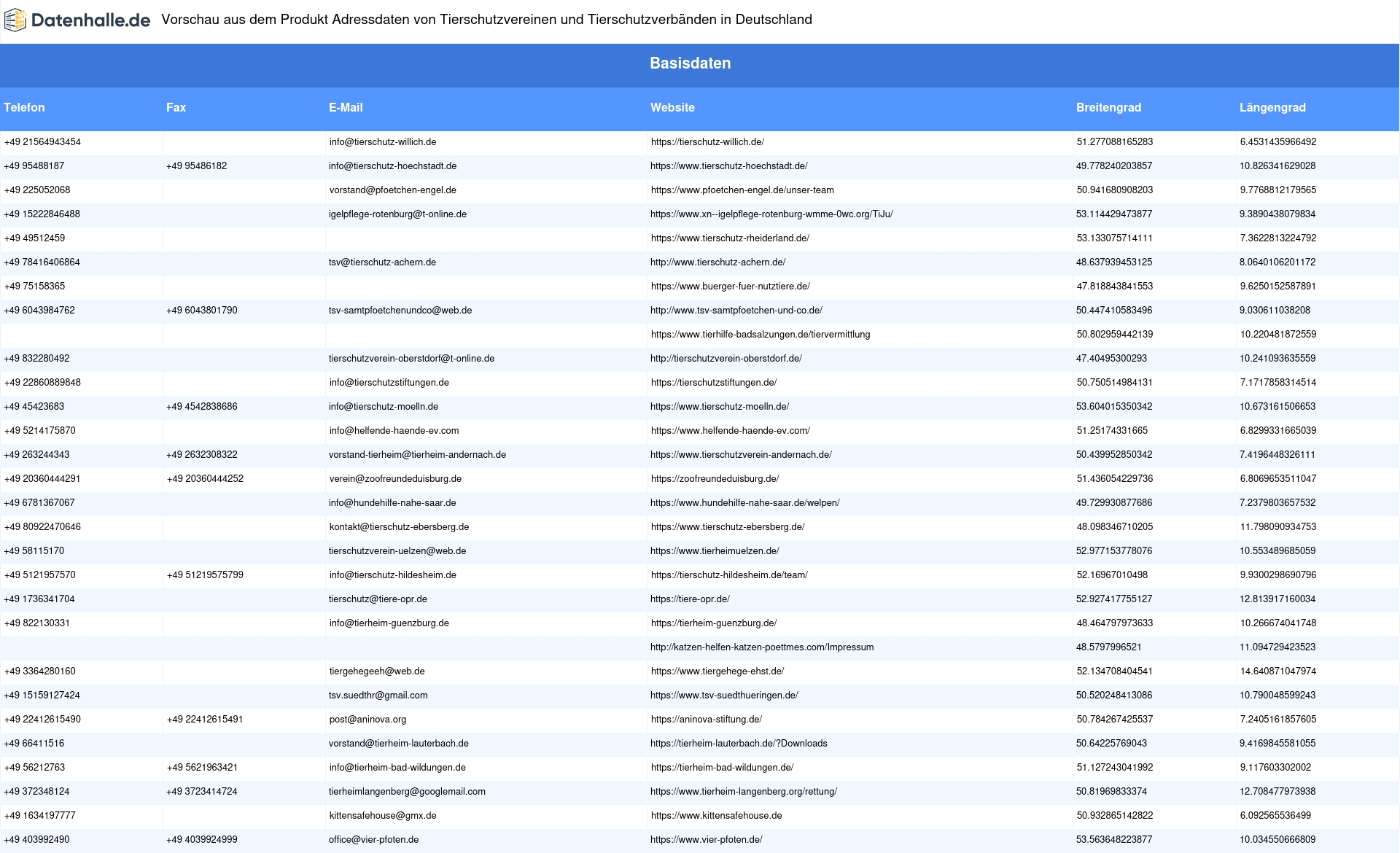Click email verein@zoofreundeduisburg.de
This screenshot has height=853, width=1400.
(395, 479)
